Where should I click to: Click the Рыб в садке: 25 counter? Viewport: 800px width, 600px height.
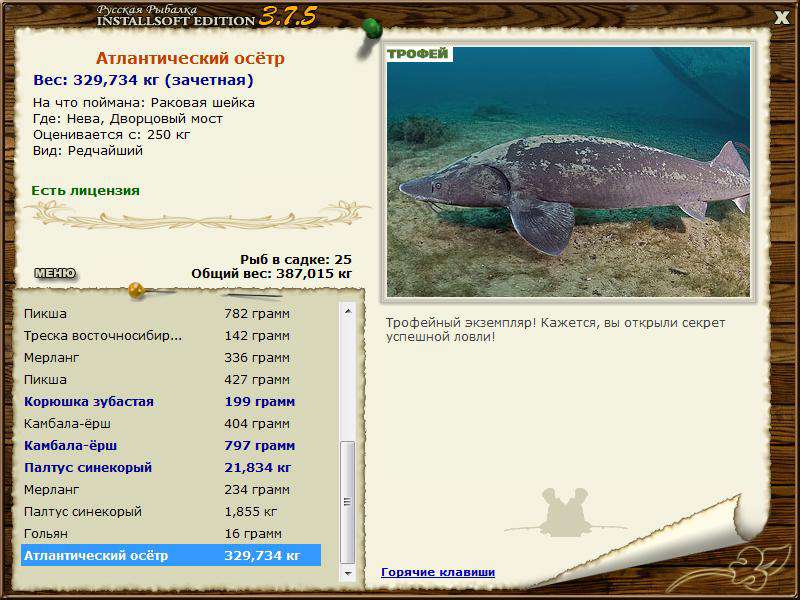click(296, 260)
